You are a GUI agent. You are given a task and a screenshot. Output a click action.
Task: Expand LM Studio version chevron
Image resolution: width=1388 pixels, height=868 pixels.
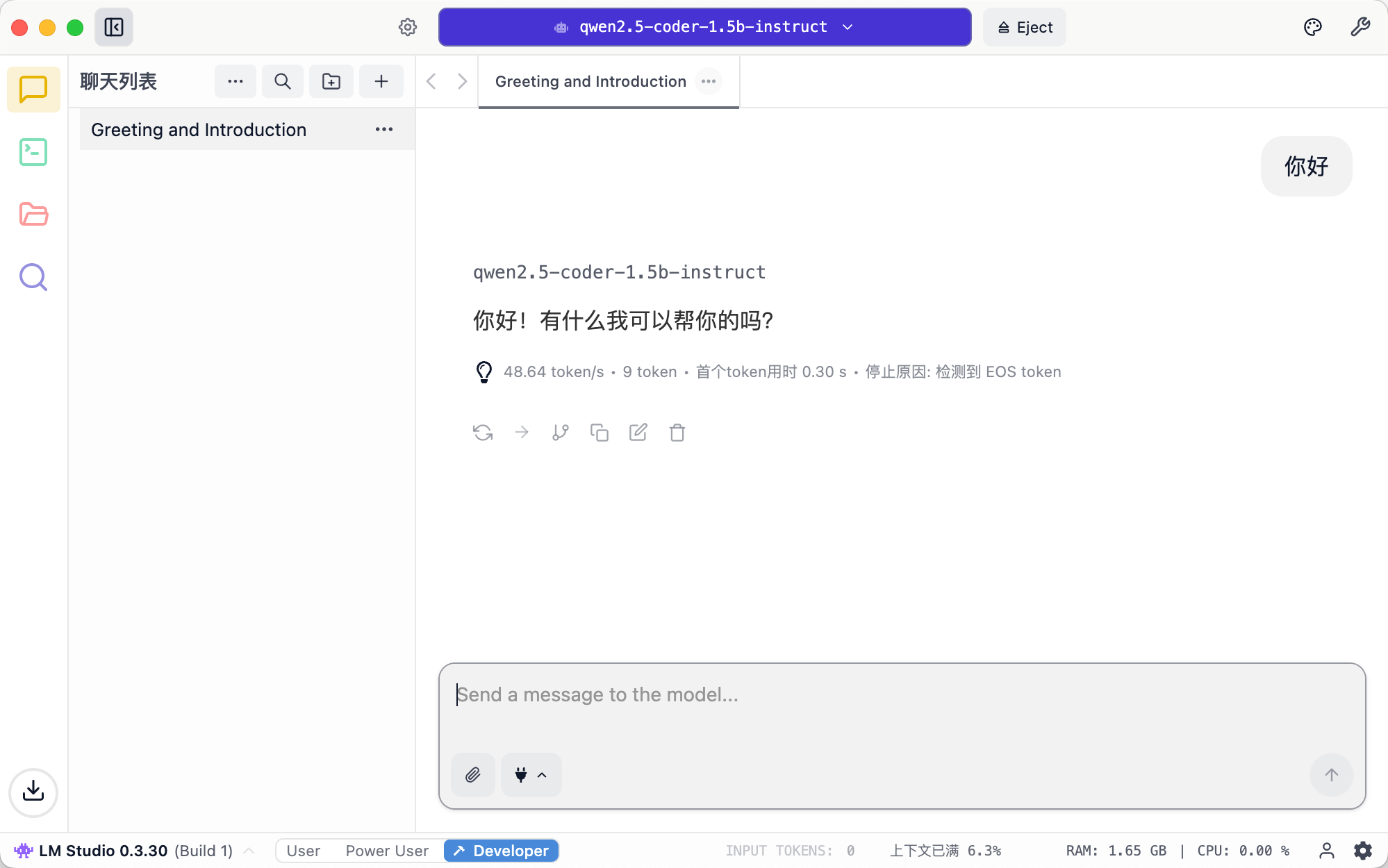249,851
